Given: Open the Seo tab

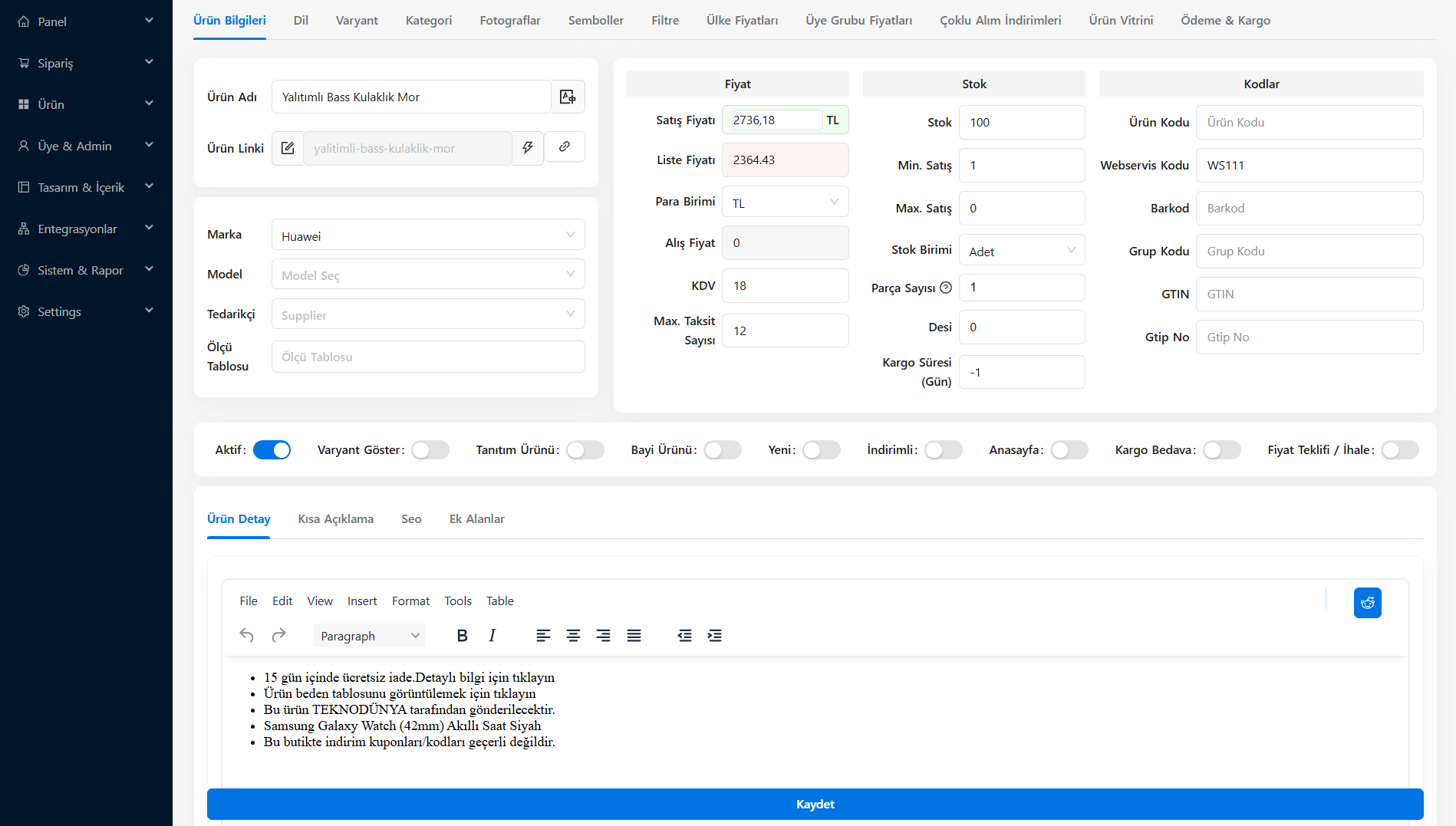Looking at the screenshot, I should click(x=411, y=519).
